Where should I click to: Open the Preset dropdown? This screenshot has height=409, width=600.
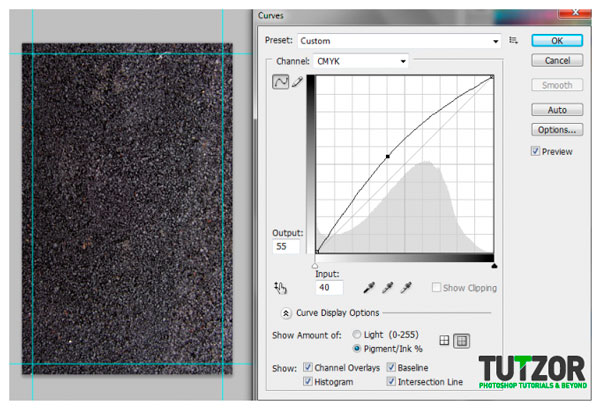tap(399, 41)
